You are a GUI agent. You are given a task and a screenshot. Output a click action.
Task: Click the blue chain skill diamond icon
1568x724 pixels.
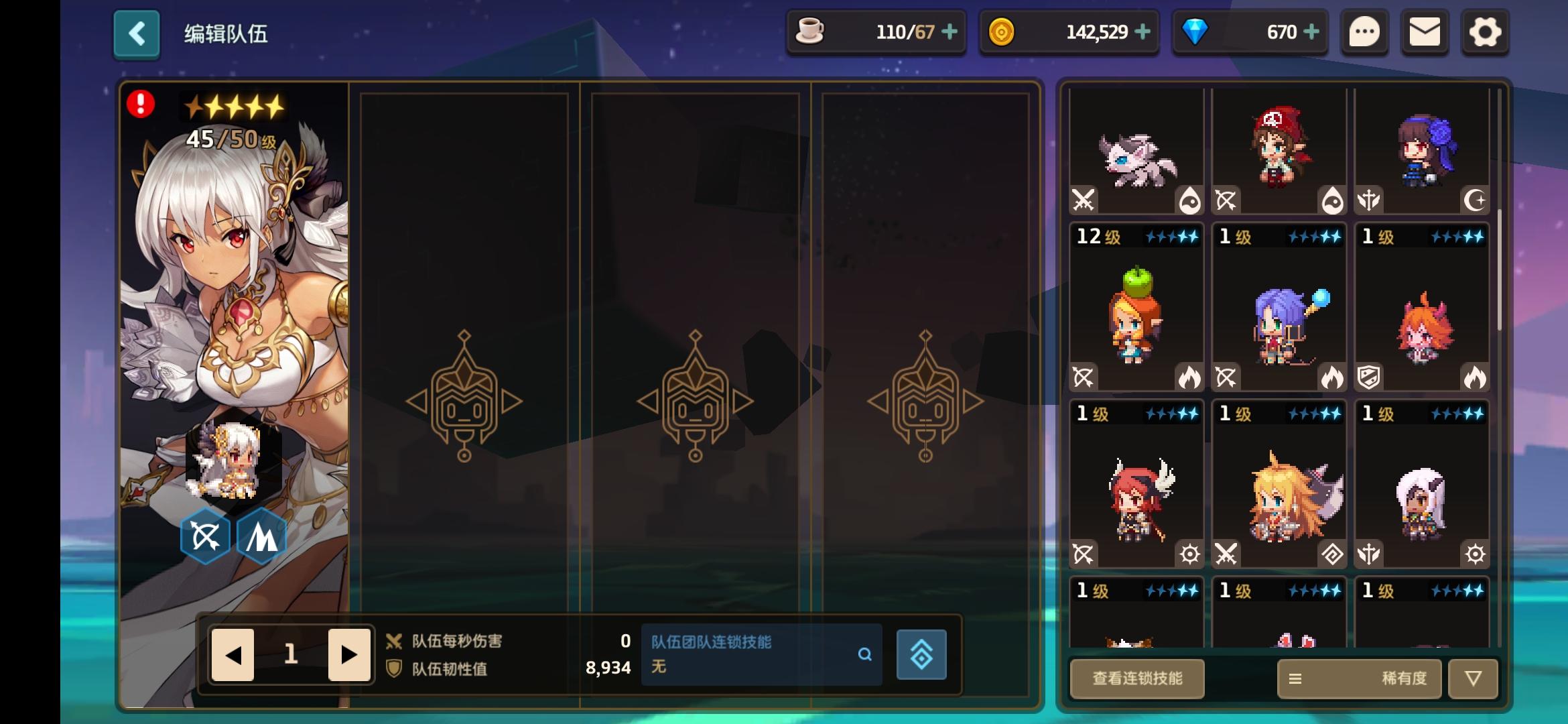921,654
